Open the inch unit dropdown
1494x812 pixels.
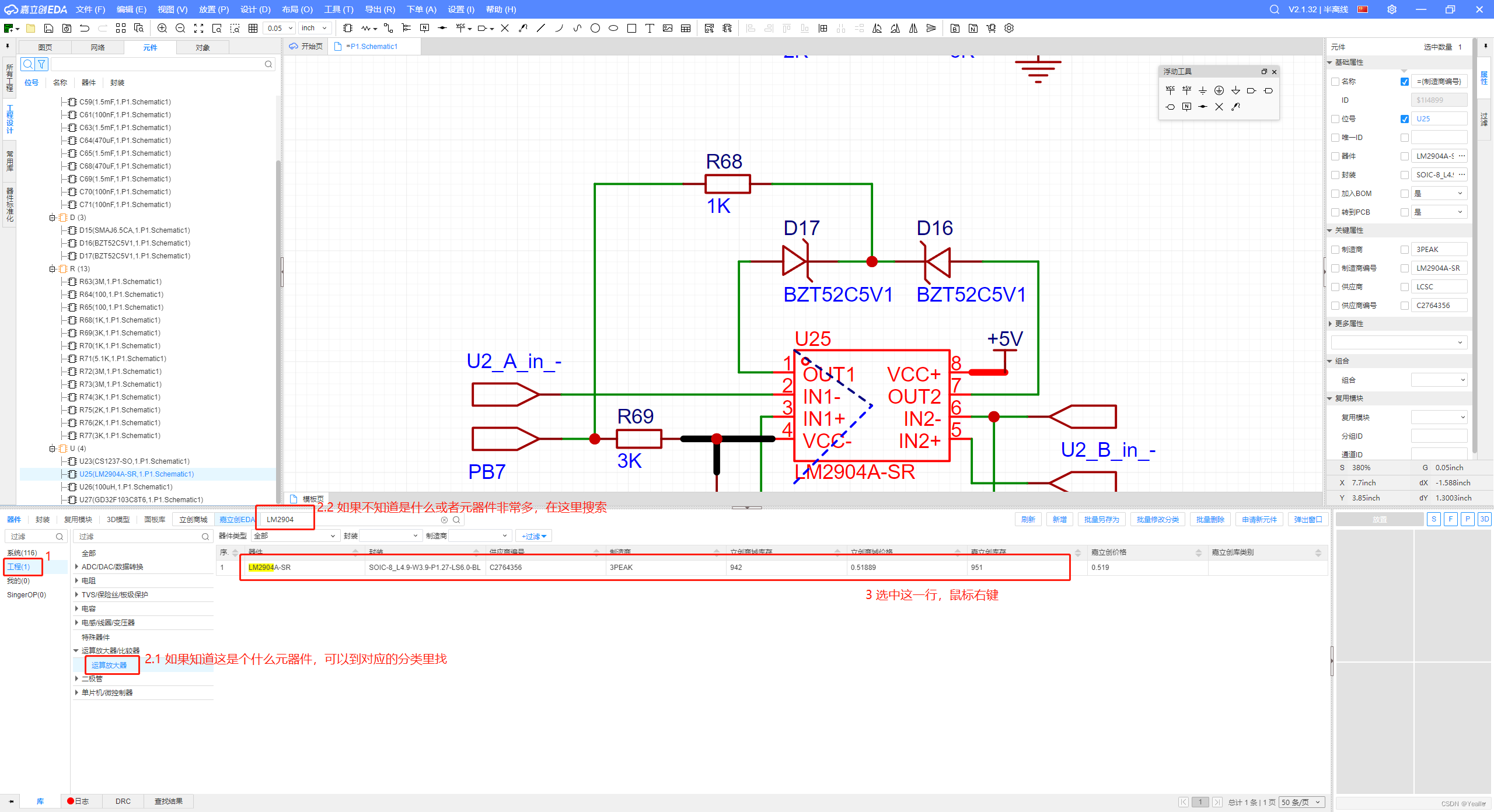316,28
